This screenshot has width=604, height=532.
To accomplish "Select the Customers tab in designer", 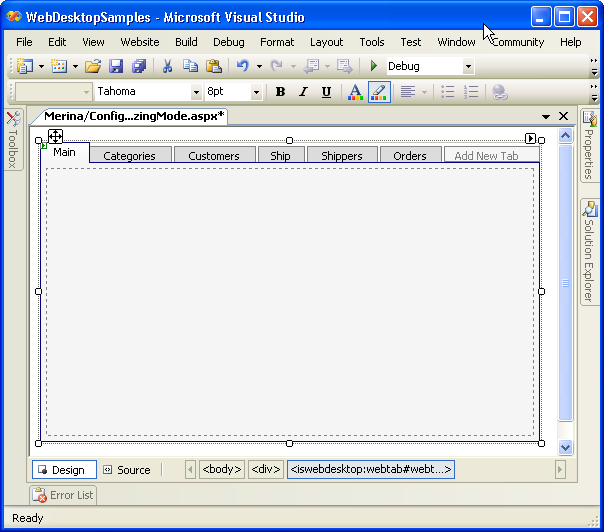I will pyautogui.click(x=214, y=156).
